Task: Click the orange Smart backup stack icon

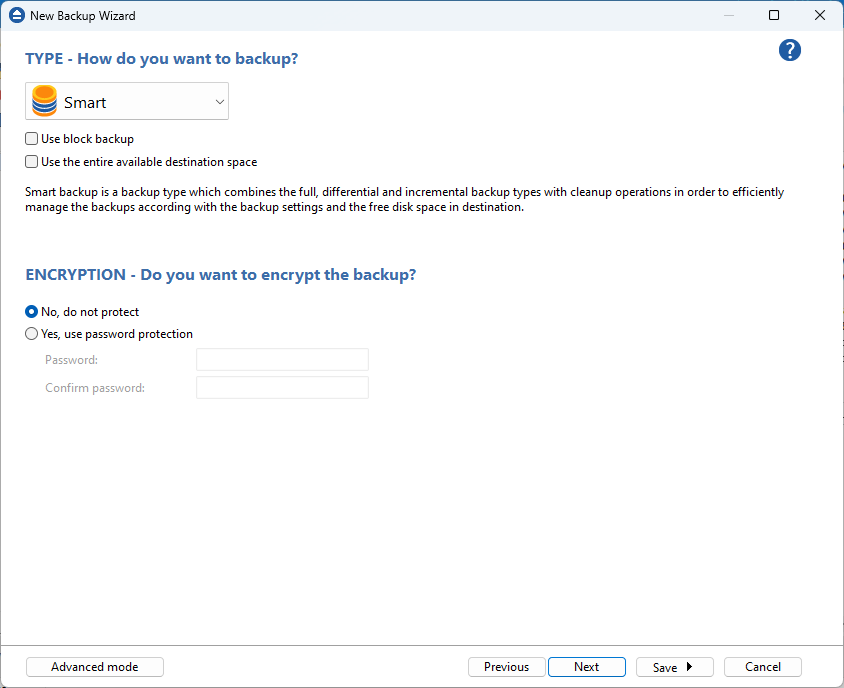Action: pyautogui.click(x=45, y=102)
